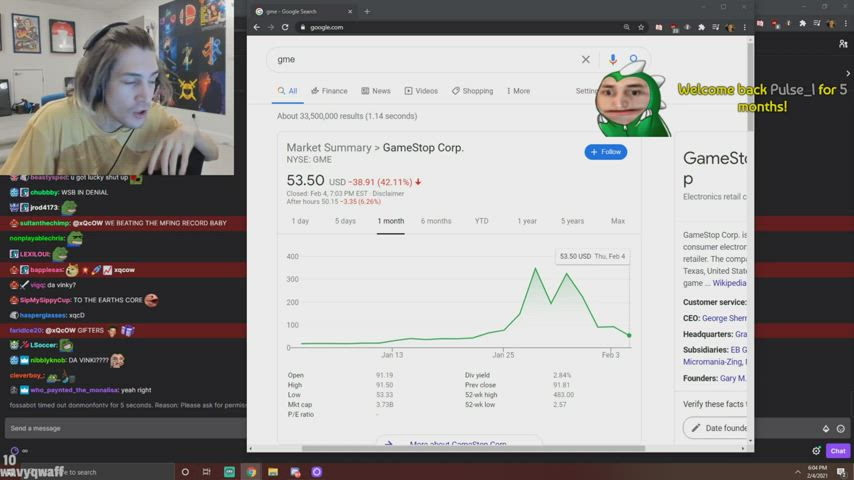
Task: Click the Date founded chip
Action: point(718,428)
